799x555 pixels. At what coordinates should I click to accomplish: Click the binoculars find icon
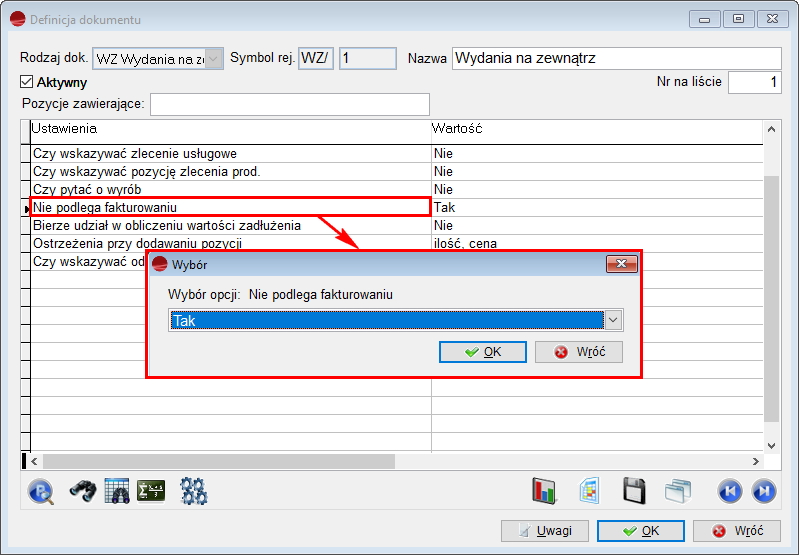coord(82,491)
